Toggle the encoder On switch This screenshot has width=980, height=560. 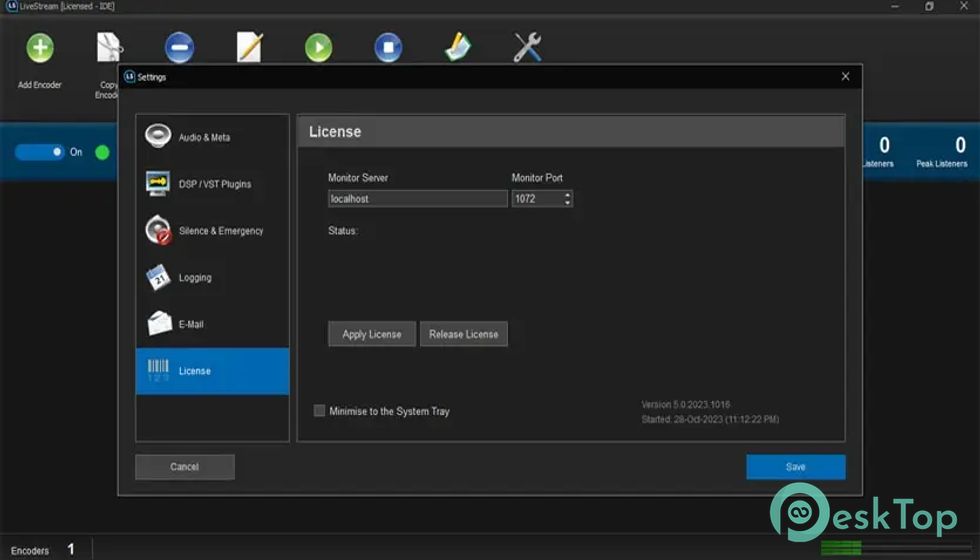(x=39, y=152)
